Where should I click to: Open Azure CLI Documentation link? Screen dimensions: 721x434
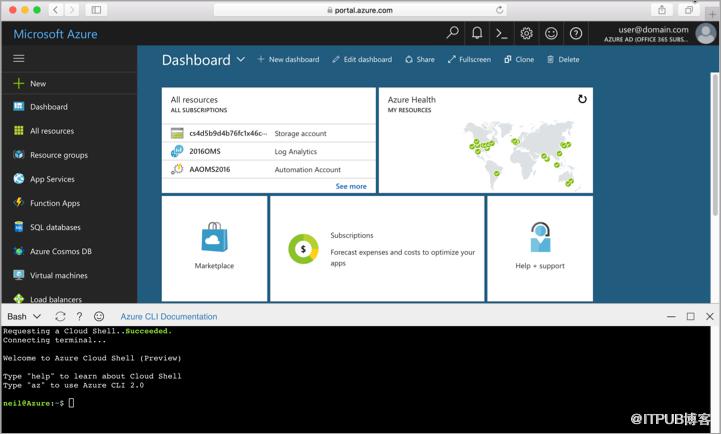[169, 316]
